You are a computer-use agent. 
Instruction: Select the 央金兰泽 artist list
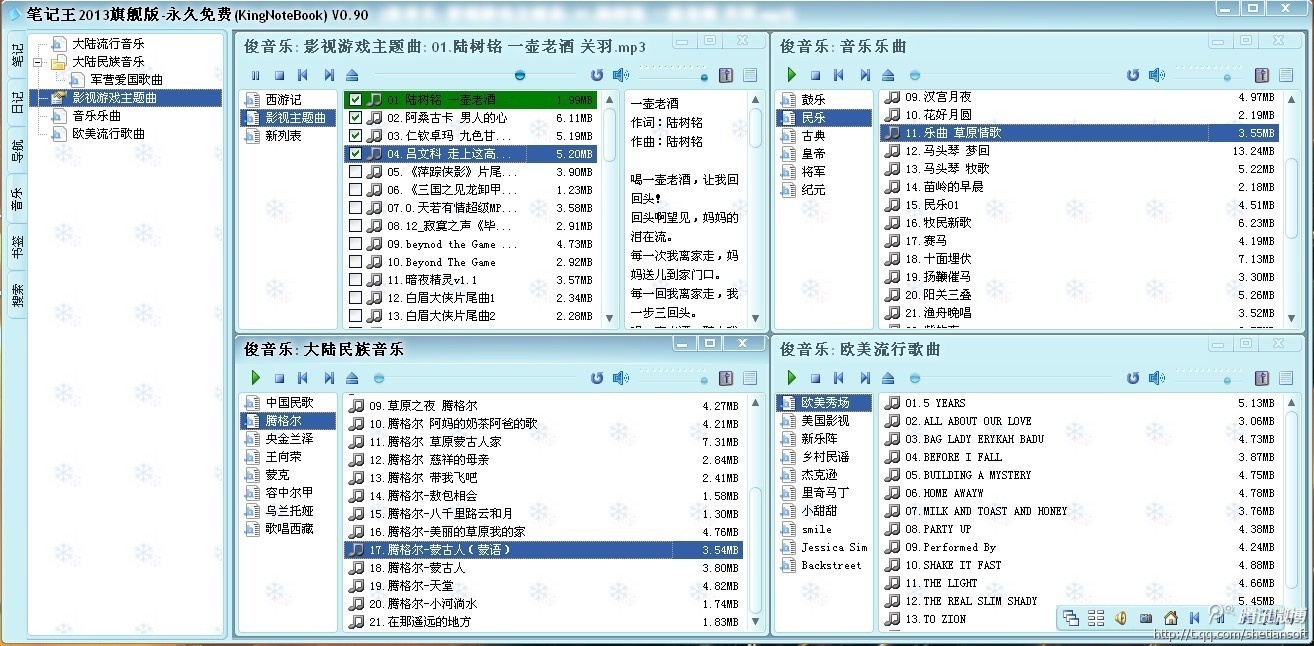(289, 439)
